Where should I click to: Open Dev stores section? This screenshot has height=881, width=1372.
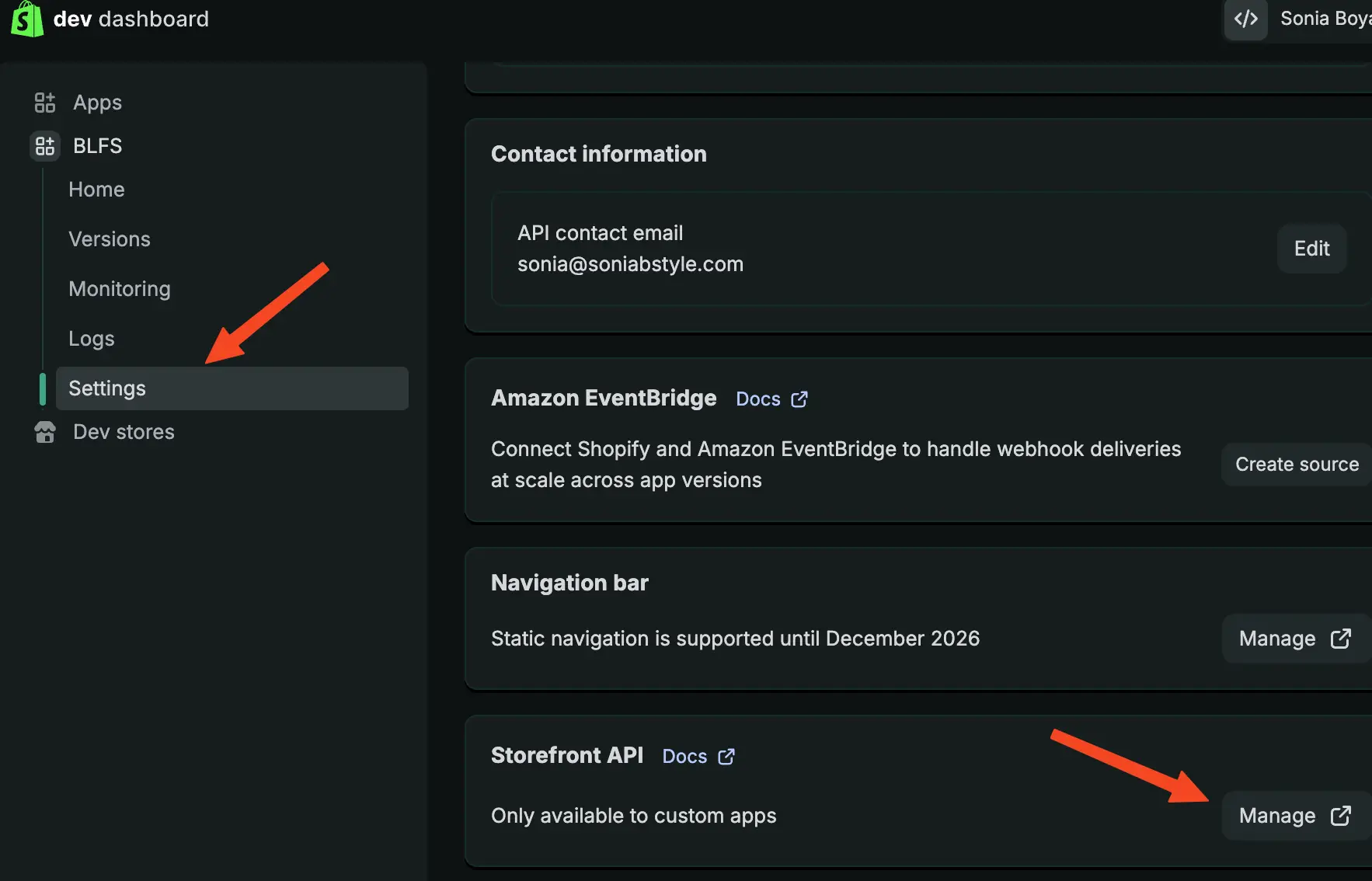(124, 432)
